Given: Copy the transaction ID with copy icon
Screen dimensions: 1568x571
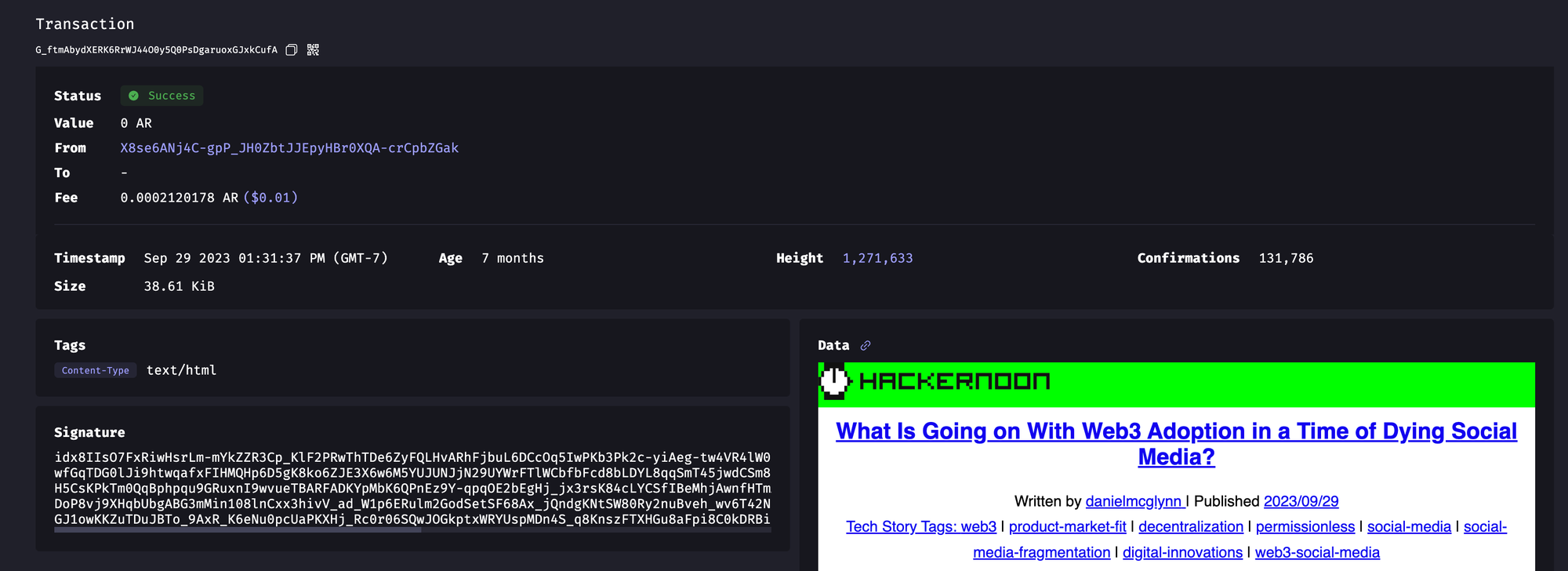Looking at the screenshot, I should pyautogui.click(x=292, y=50).
